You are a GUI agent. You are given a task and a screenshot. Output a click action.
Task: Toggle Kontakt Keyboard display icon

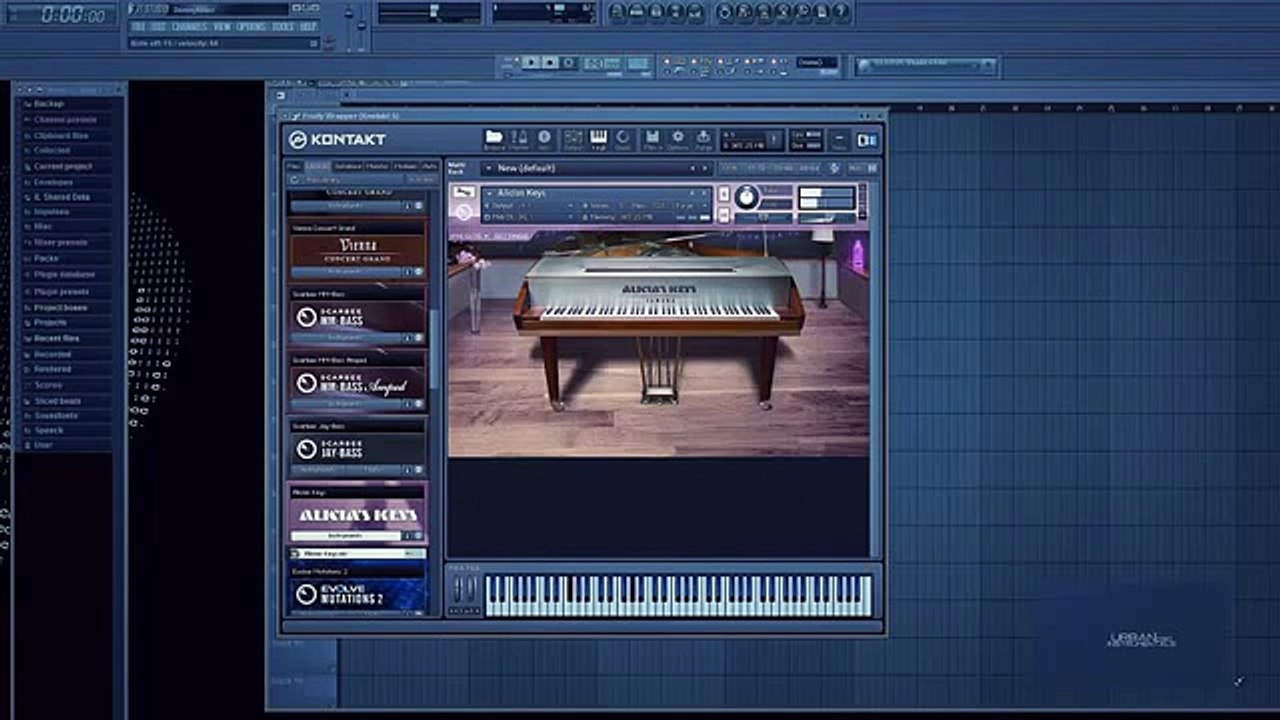[599, 138]
